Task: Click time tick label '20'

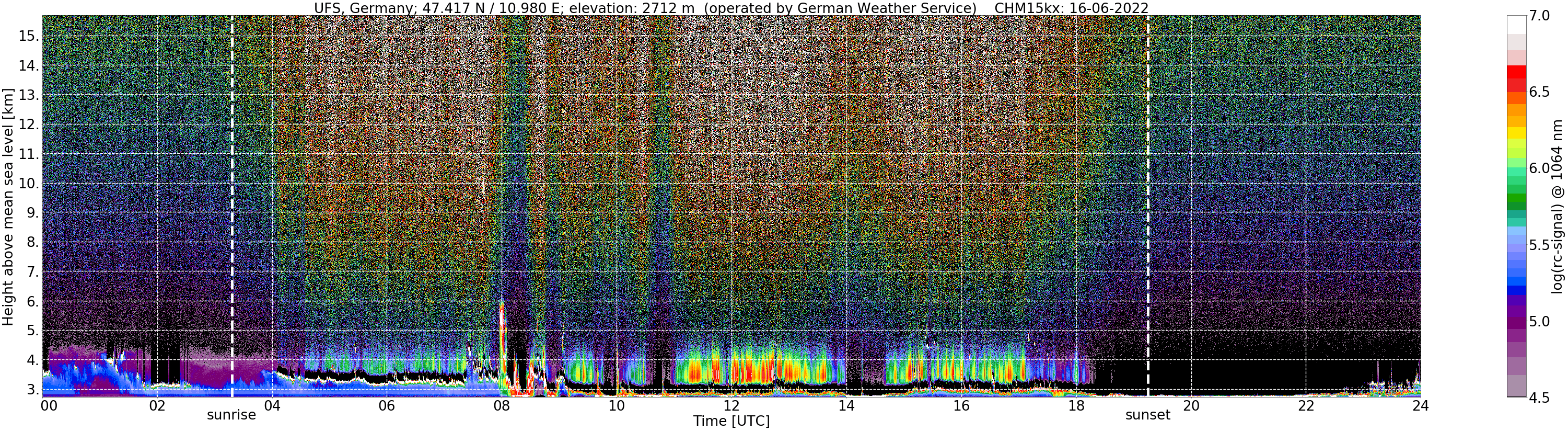Action: [x=1191, y=405]
